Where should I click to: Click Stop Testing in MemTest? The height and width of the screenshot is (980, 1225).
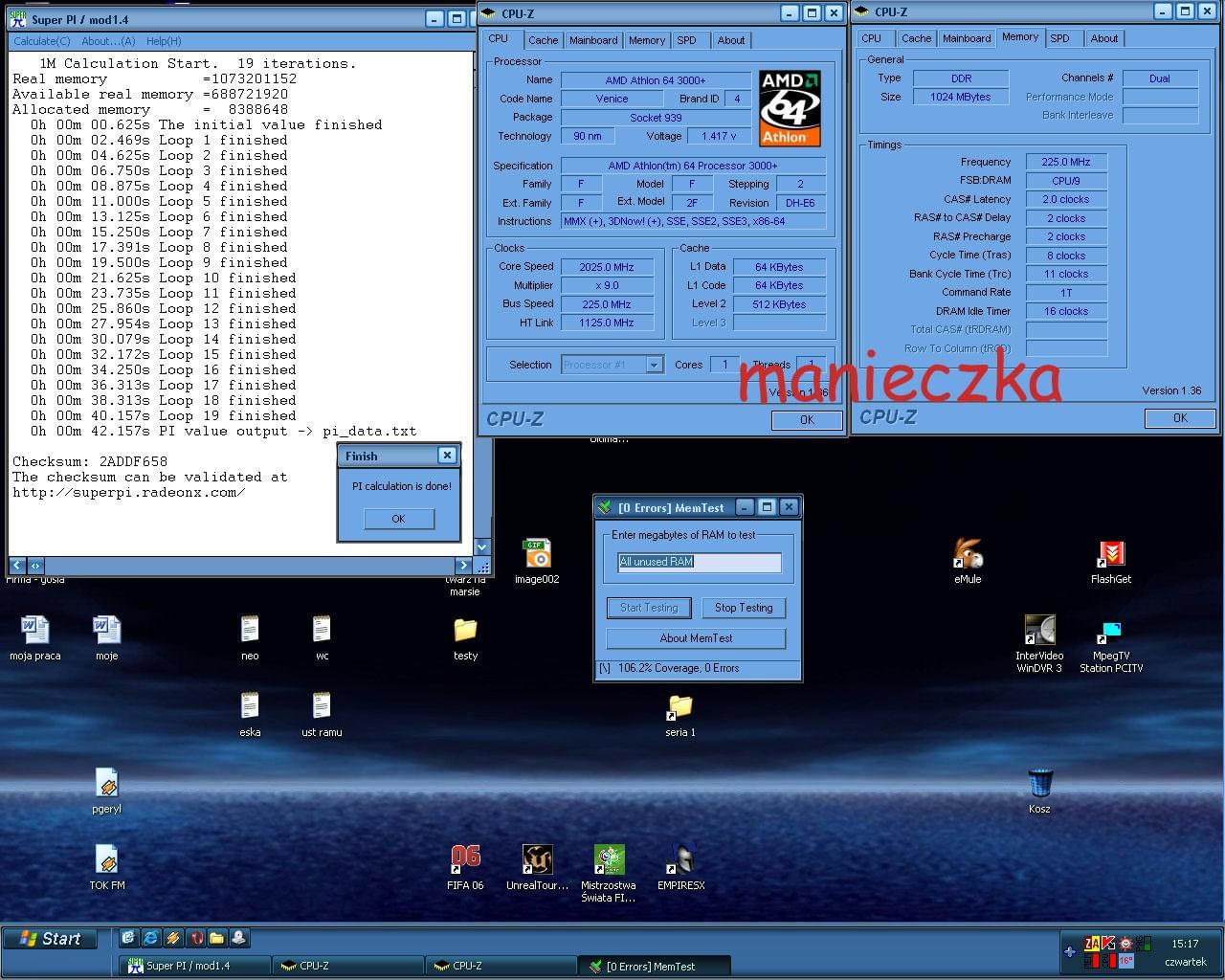tap(744, 608)
